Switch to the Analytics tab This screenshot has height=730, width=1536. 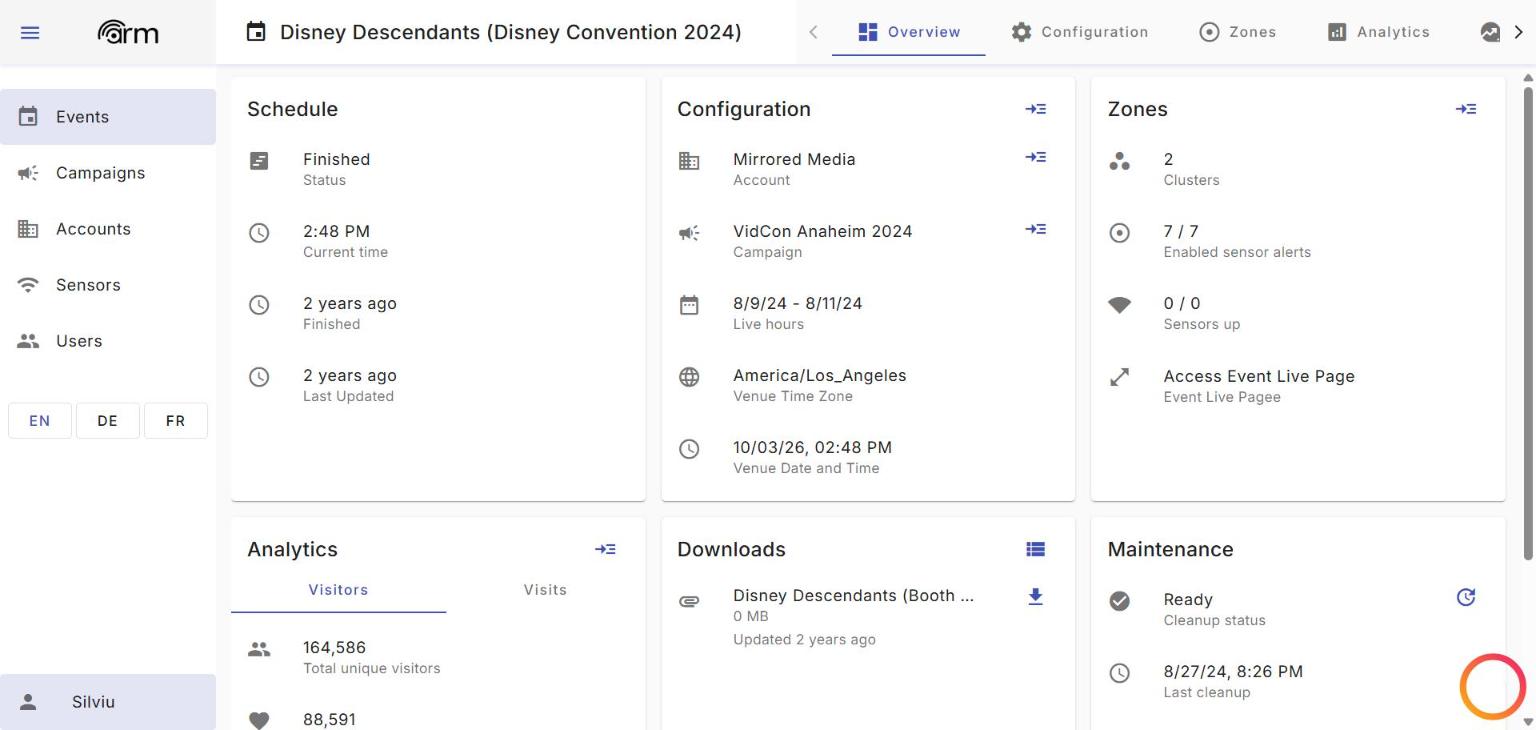pyautogui.click(x=1379, y=32)
